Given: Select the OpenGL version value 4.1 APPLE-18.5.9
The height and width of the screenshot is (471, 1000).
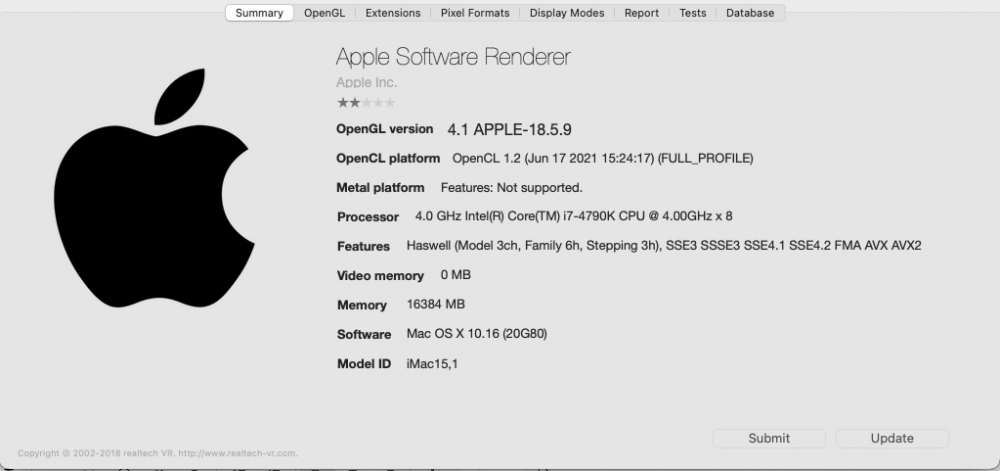Looking at the screenshot, I should point(510,130).
